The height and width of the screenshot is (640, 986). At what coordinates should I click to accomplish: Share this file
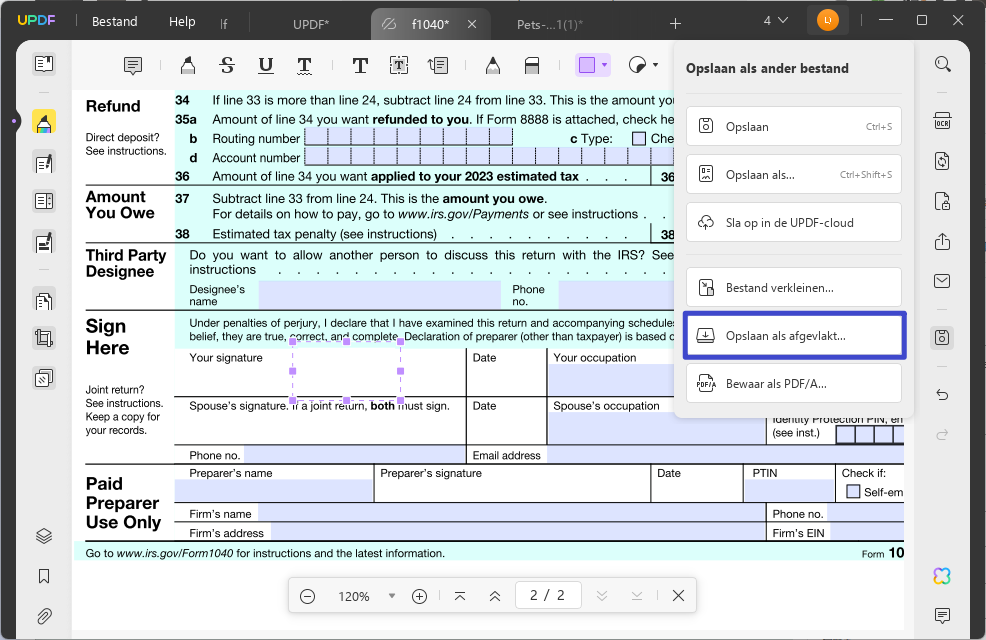click(x=942, y=241)
